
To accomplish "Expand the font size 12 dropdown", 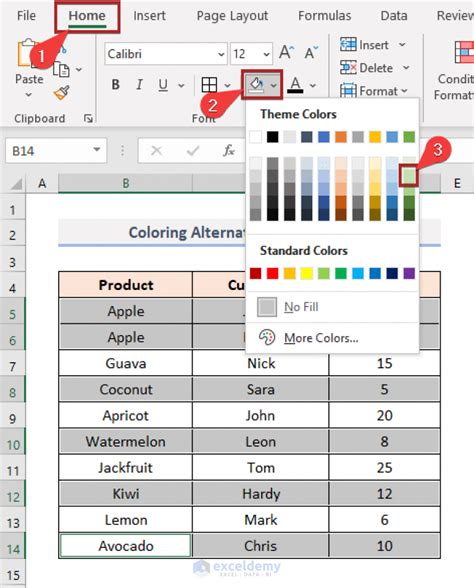I will [x=266, y=54].
